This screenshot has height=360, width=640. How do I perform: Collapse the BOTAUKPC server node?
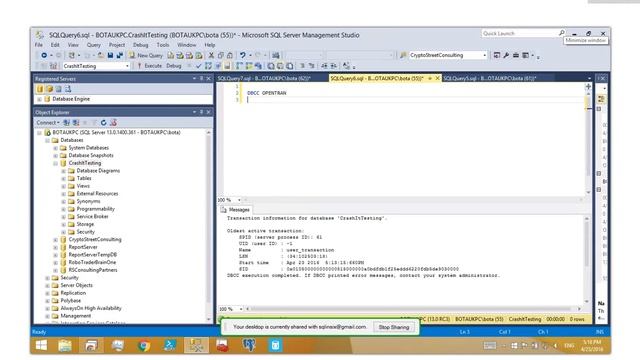[x=40, y=133]
